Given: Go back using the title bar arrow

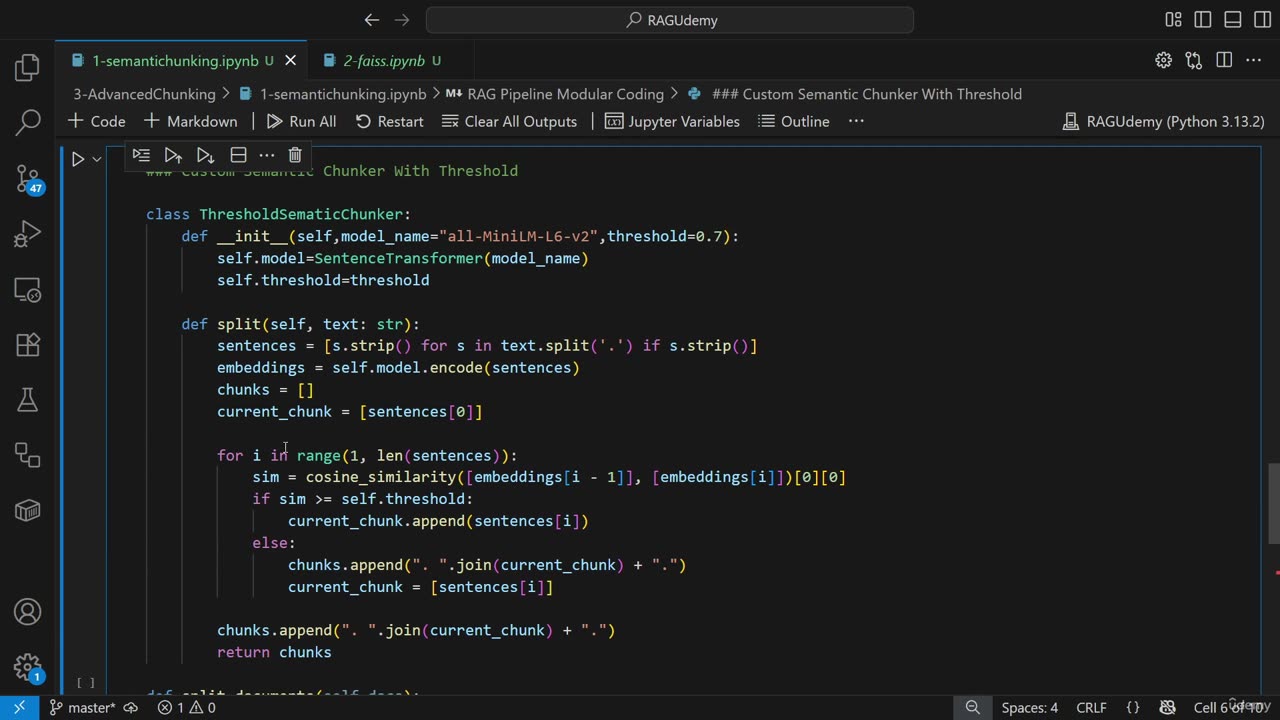Looking at the screenshot, I should [x=372, y=20].
